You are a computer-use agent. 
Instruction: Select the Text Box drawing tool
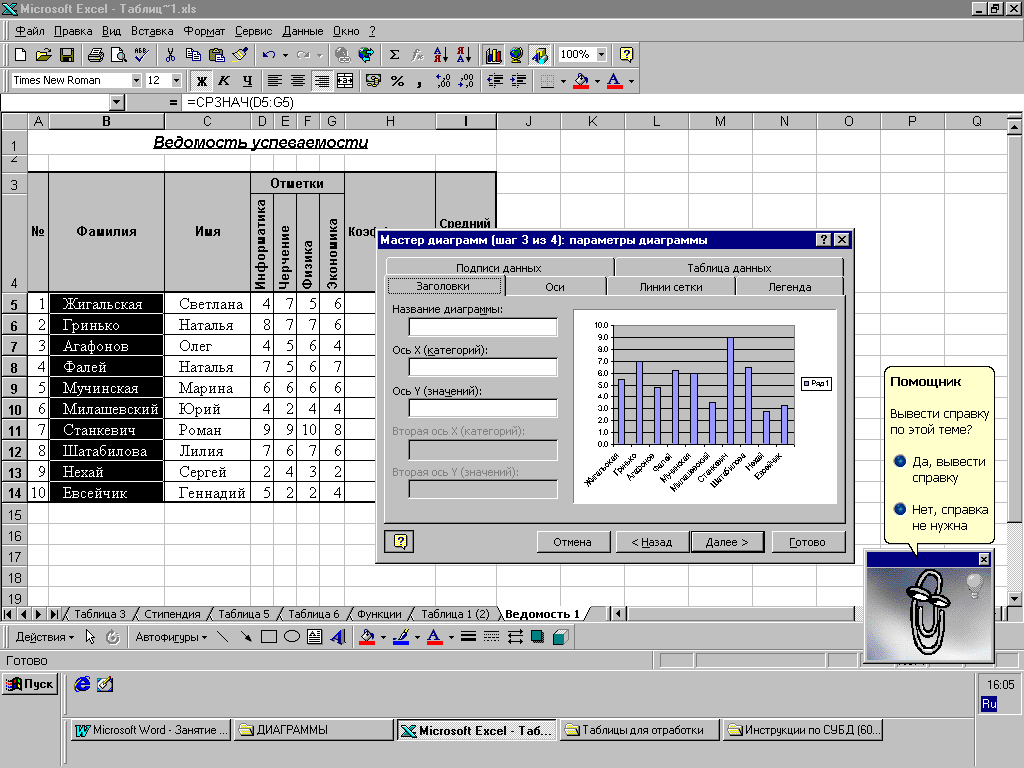point(315,637)
